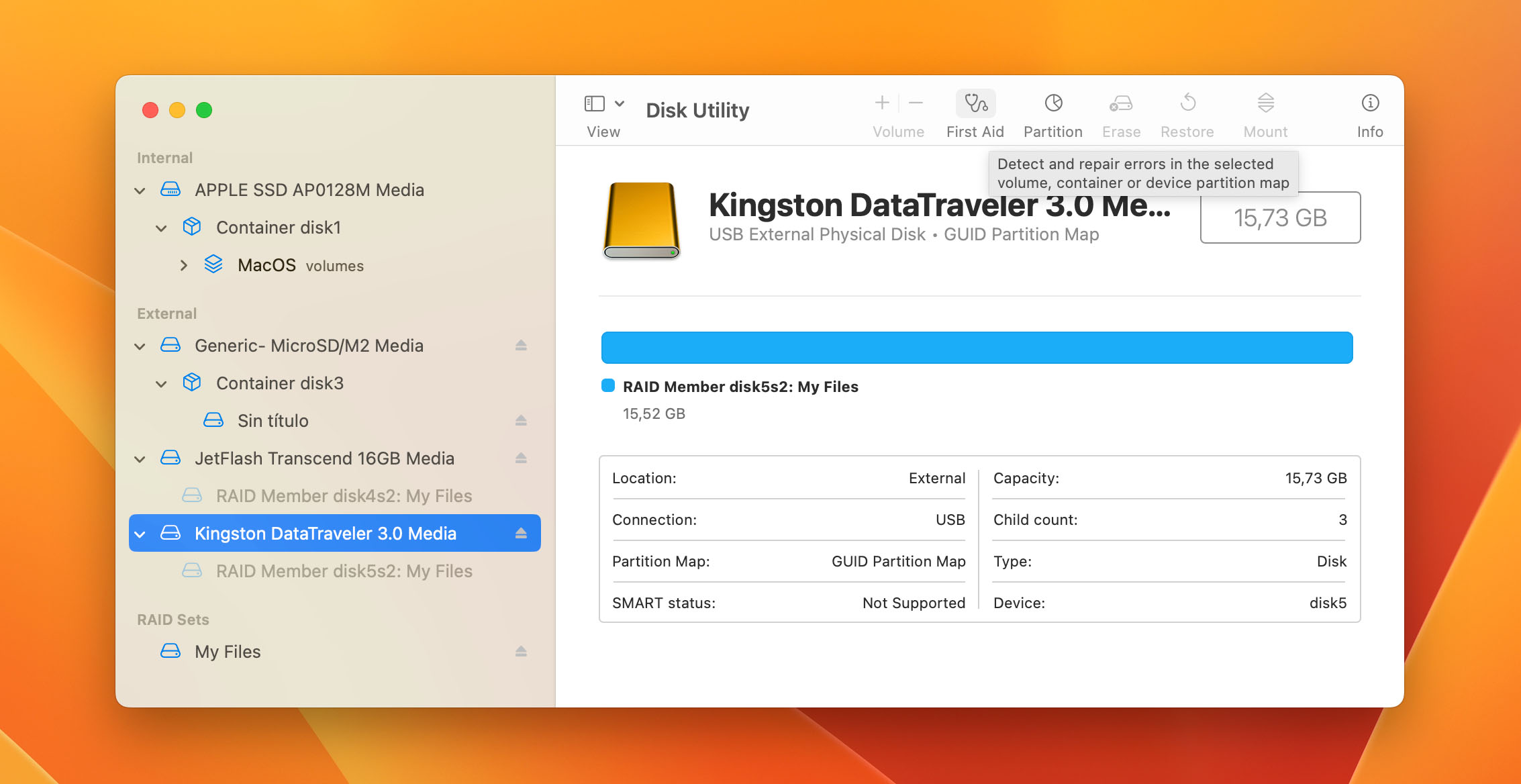Select JetFlash Transcend 16GB Media
The width and height of the screenshot is (1521, 784).
tap(323, 457)
